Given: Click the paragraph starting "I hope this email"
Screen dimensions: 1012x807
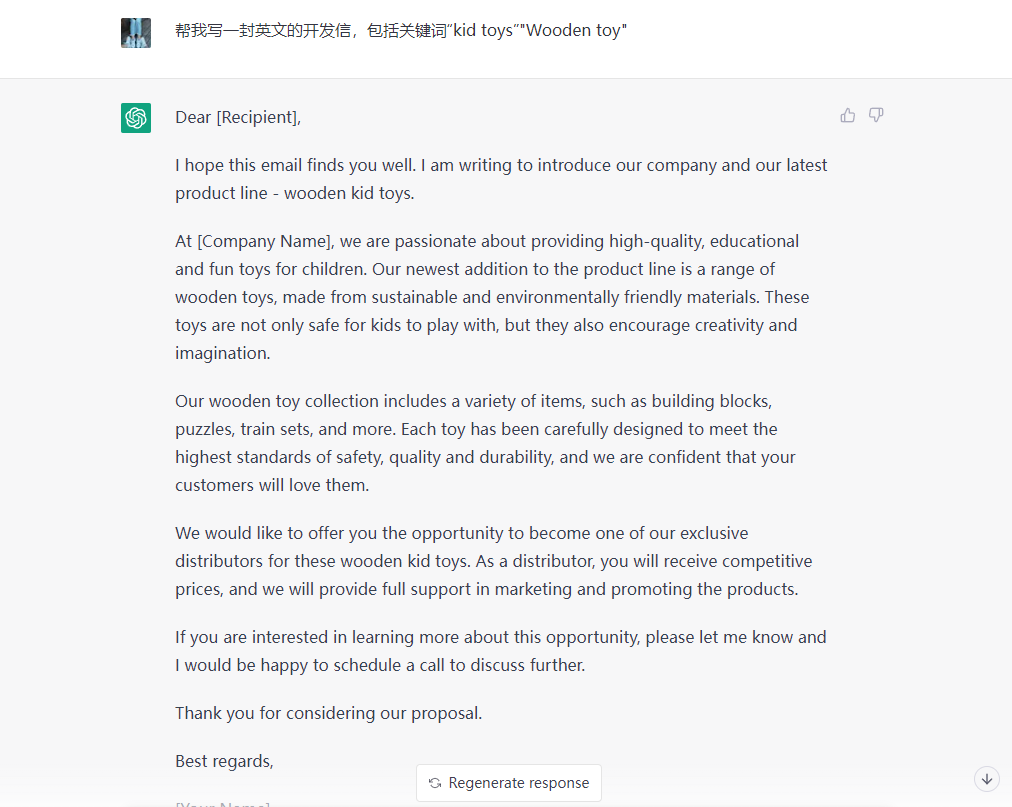Looking at the screenshot, I should [501, 179].
